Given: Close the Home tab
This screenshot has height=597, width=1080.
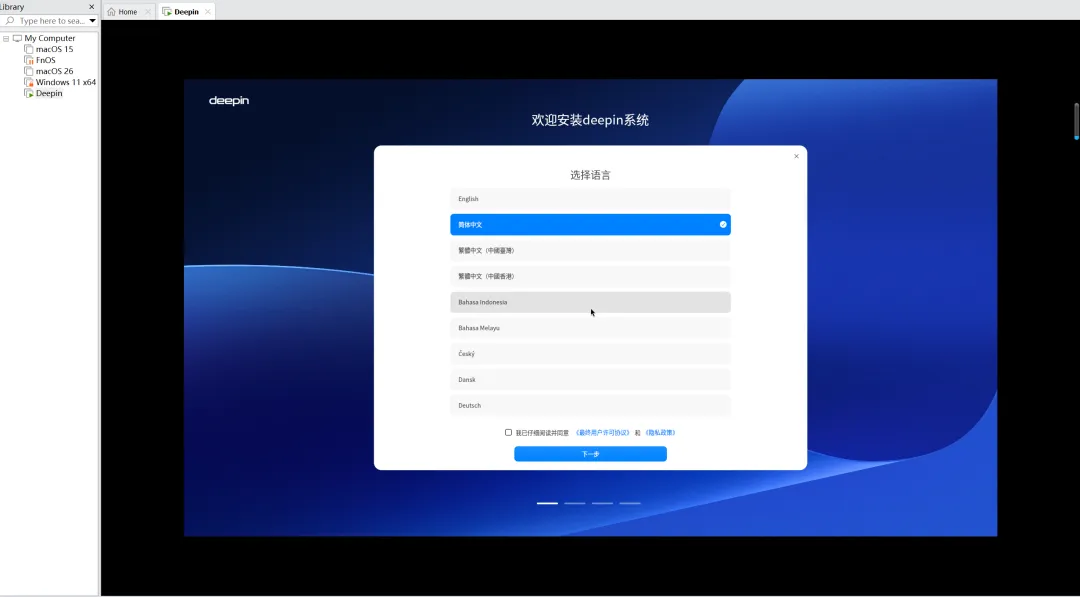Looking at the screenshot, I should coord(147,12).
